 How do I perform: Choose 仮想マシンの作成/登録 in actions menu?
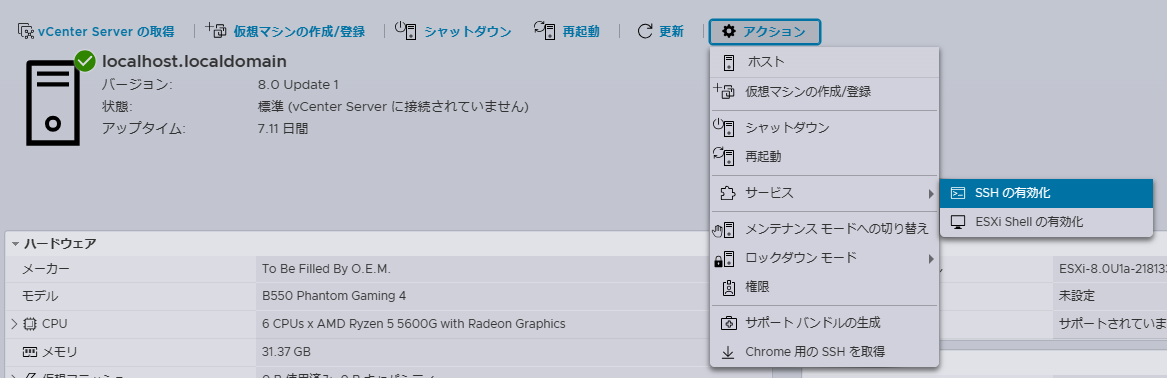pos(825,92)
